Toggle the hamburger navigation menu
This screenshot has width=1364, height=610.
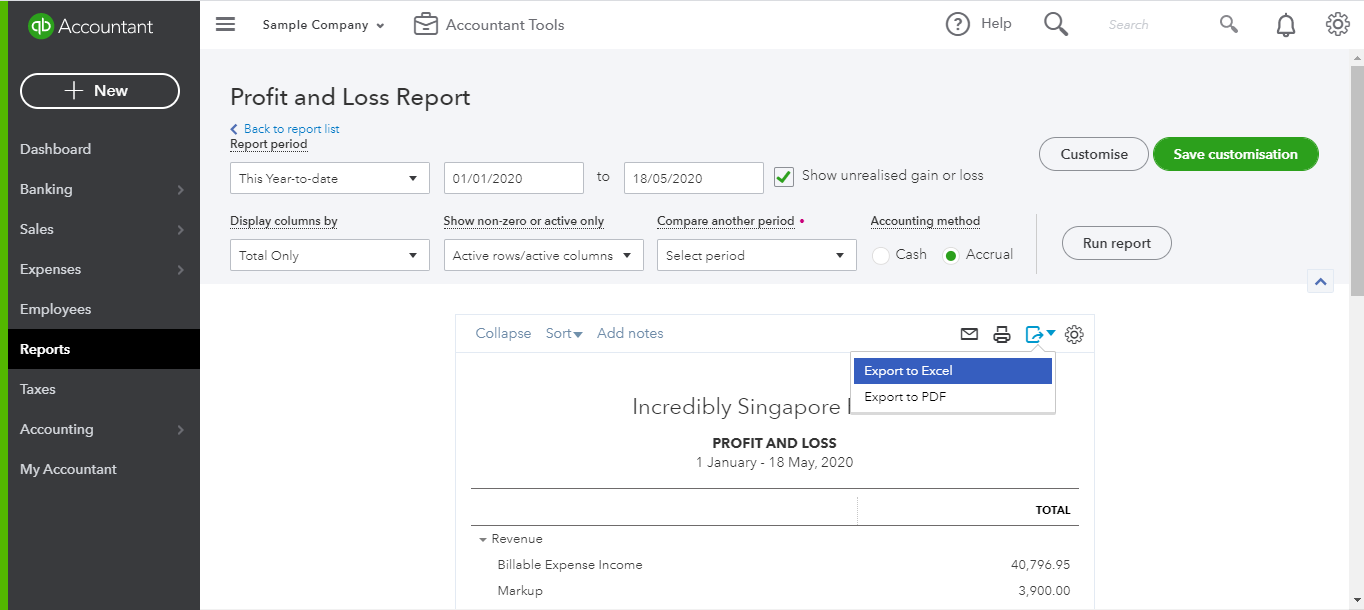tap(226, 25)
